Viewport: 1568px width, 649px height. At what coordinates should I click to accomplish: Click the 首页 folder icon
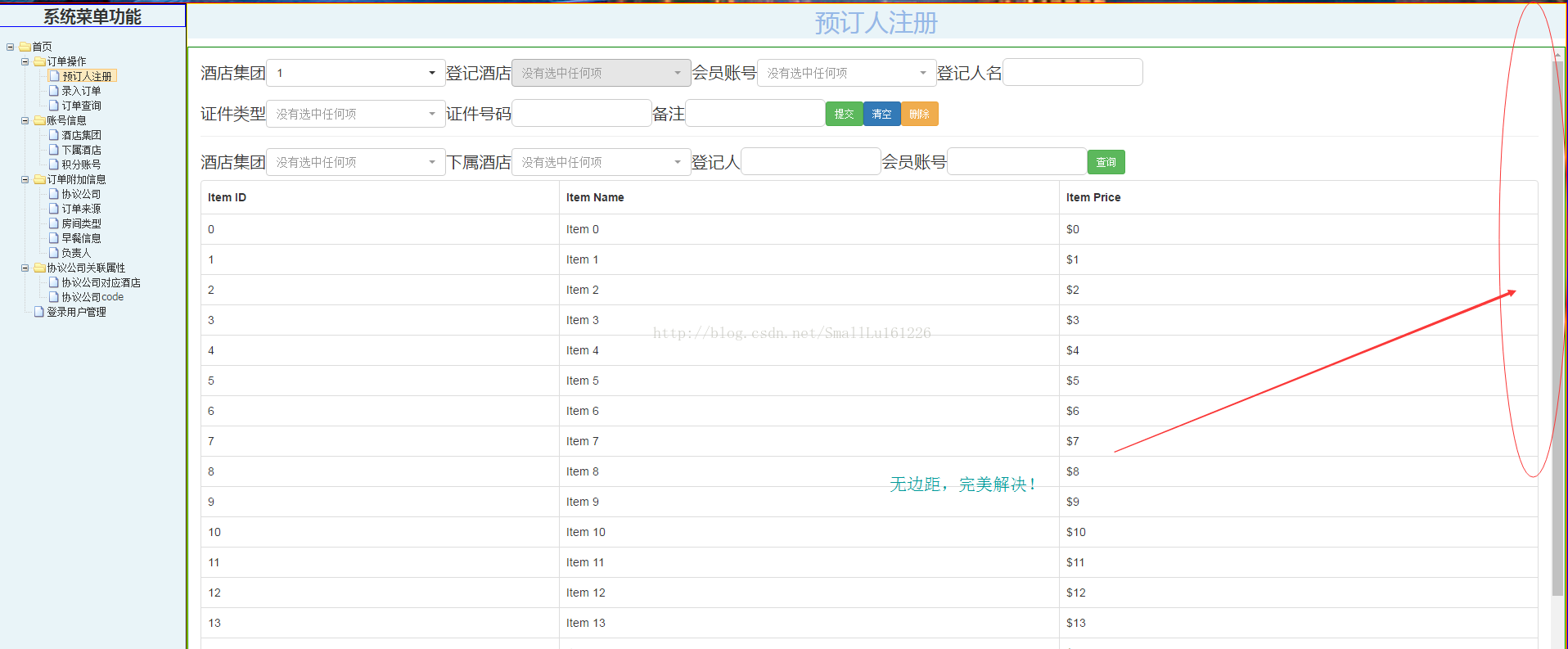pyautogui.click(x=25, y=47)
